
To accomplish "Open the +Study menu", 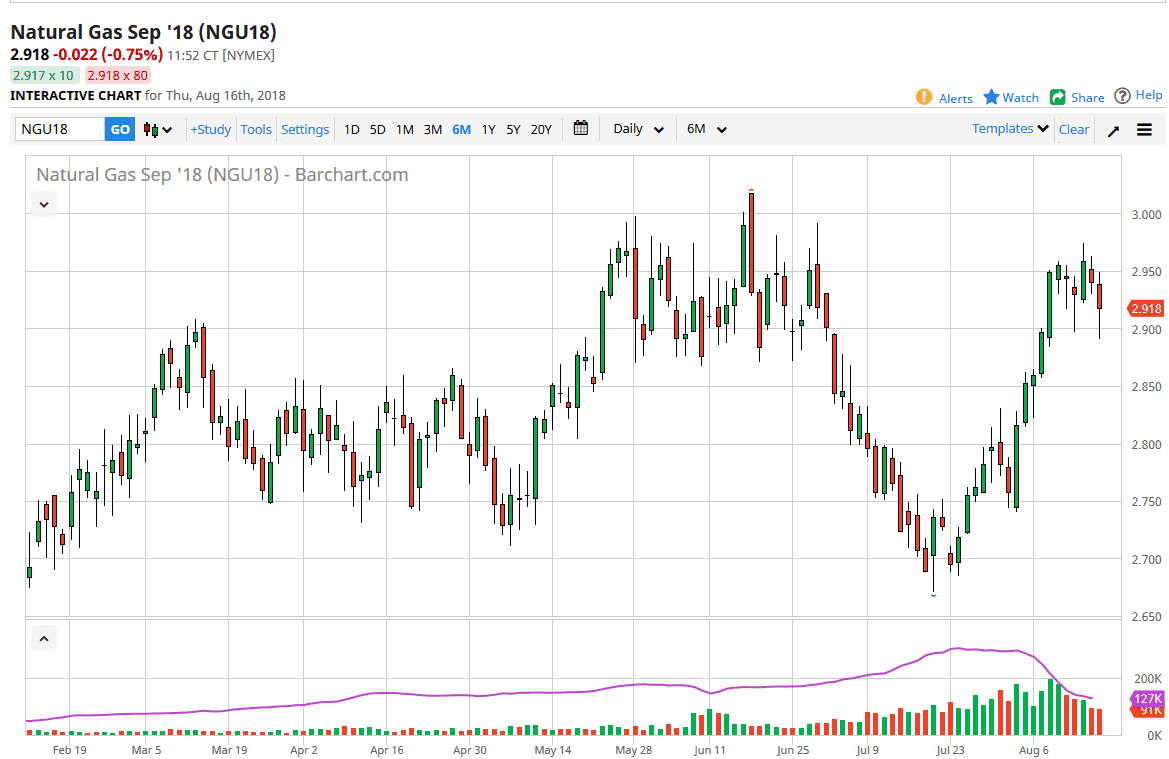I will pos(210,129).
